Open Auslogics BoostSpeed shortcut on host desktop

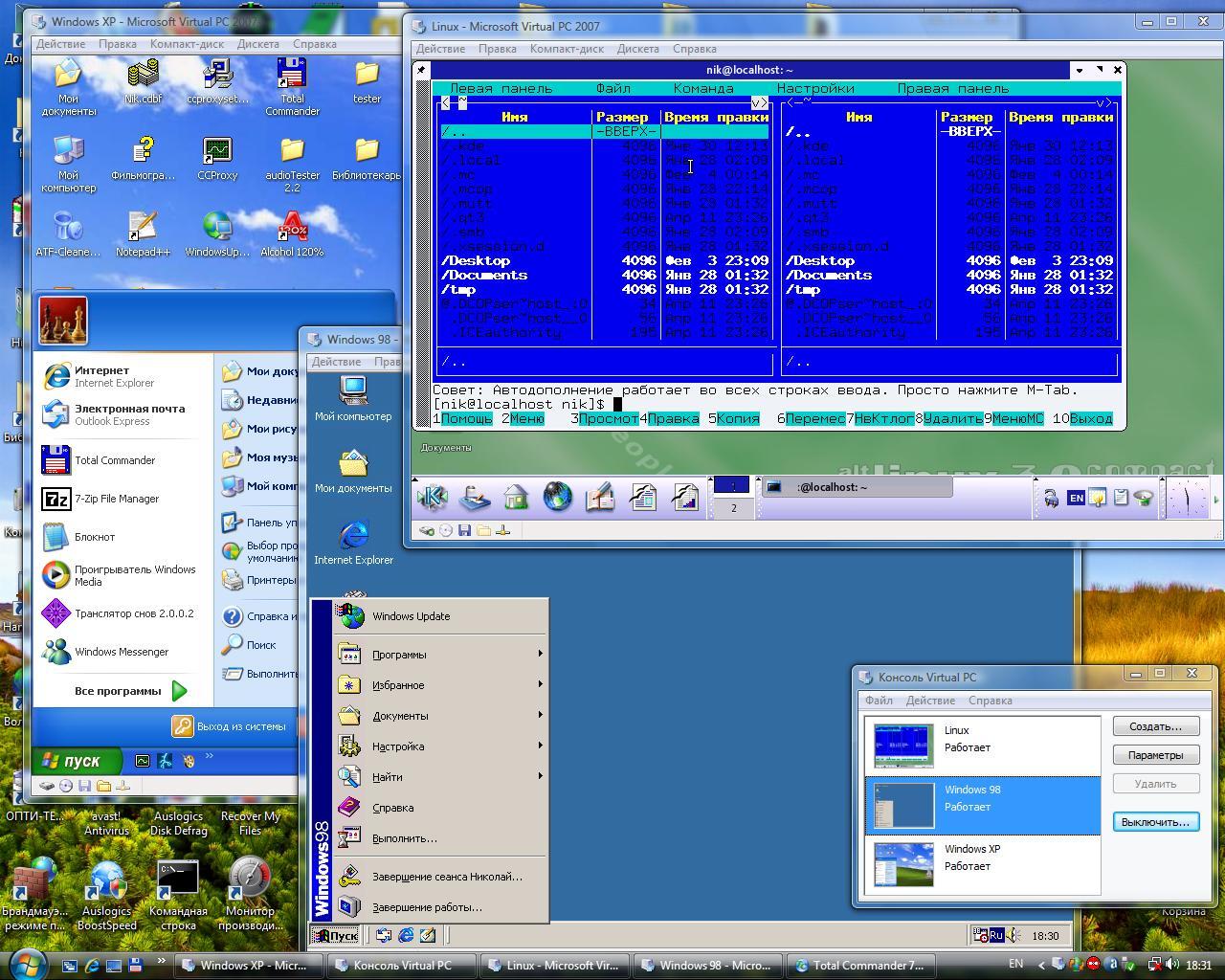click(106, 895)
